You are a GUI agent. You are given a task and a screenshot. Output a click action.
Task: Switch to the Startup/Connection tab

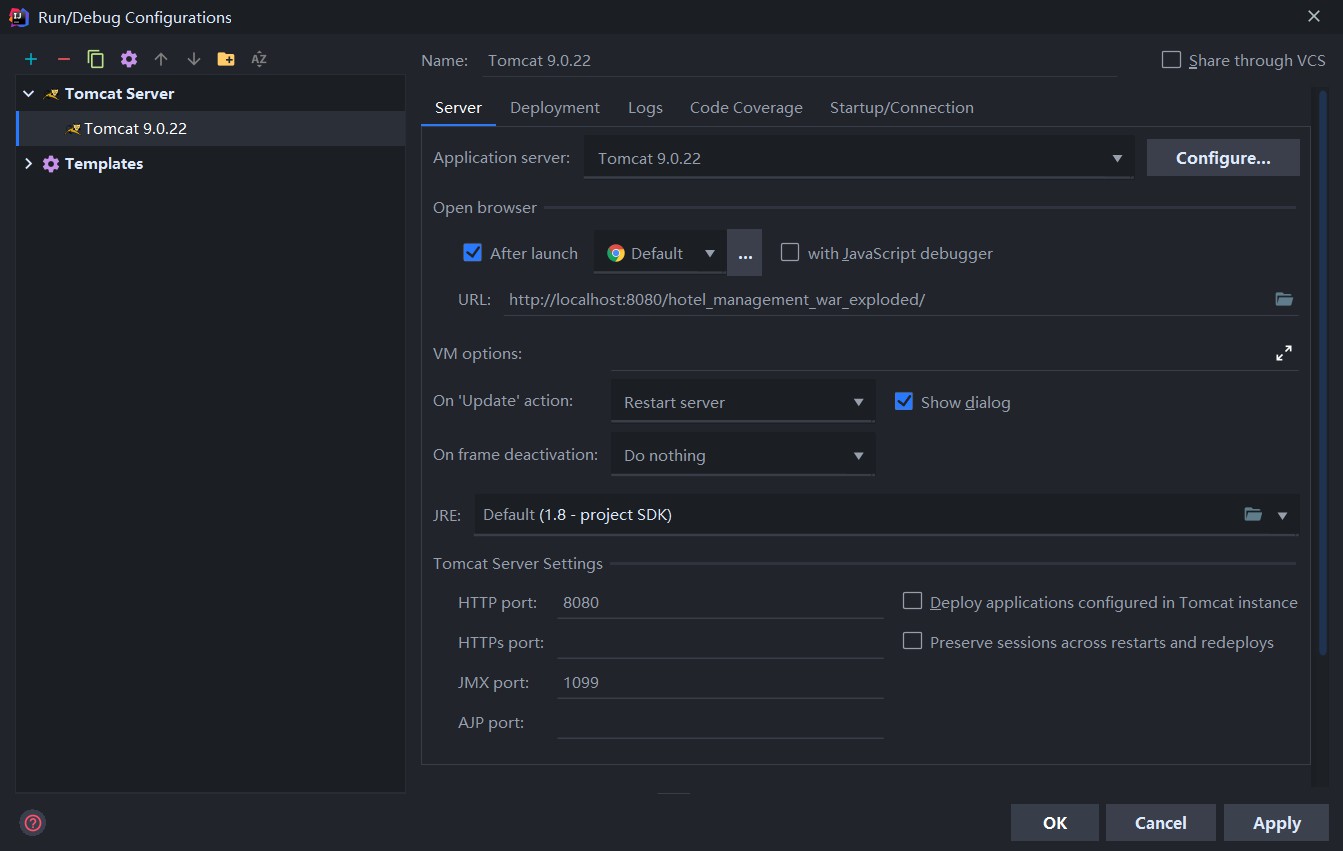click(x=902, y=108)
